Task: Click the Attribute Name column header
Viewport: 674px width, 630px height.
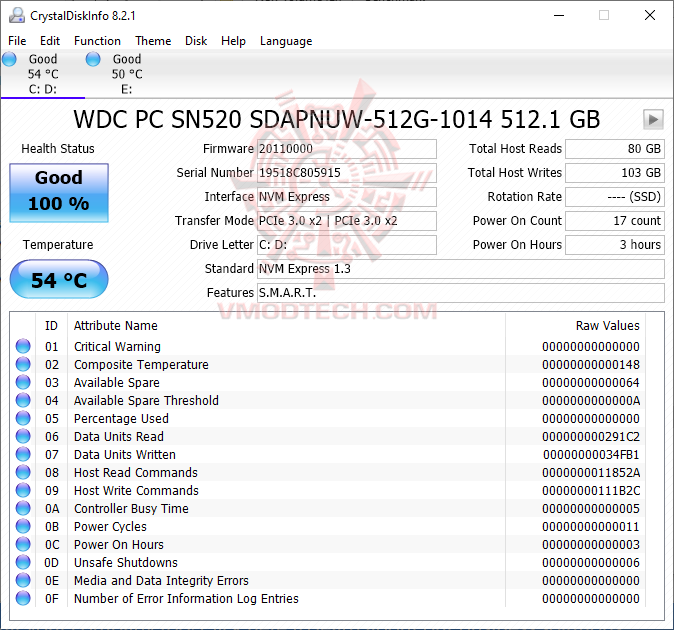Action: 116,326
